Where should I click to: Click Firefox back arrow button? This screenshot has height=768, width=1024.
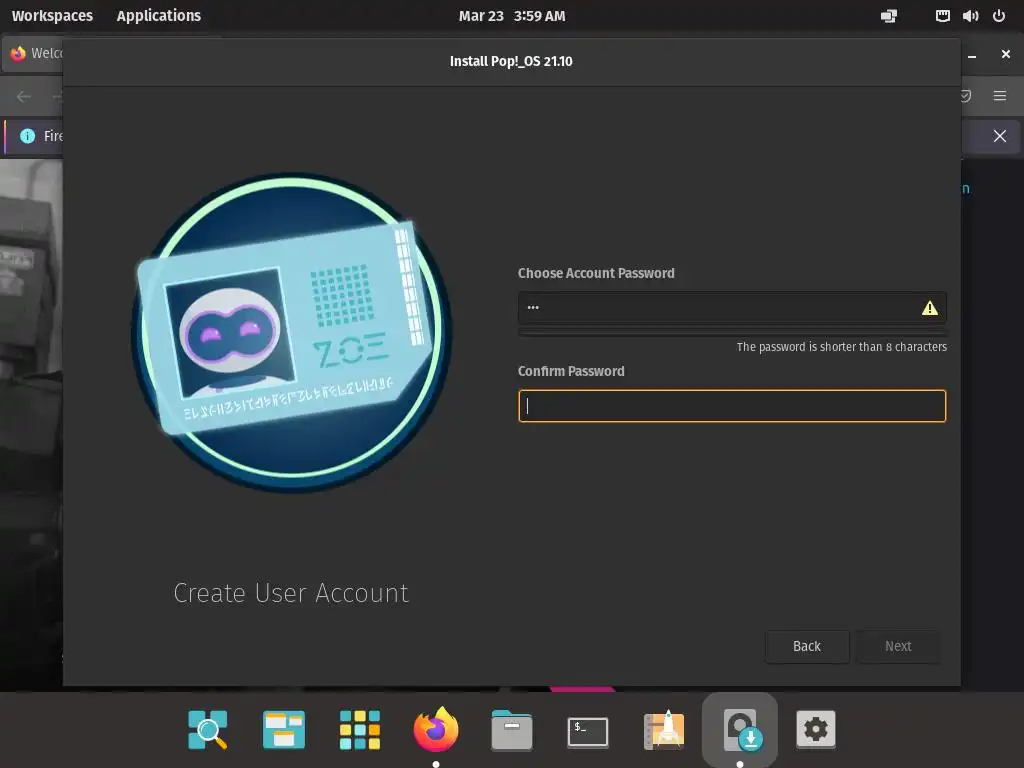coord(24,97)
